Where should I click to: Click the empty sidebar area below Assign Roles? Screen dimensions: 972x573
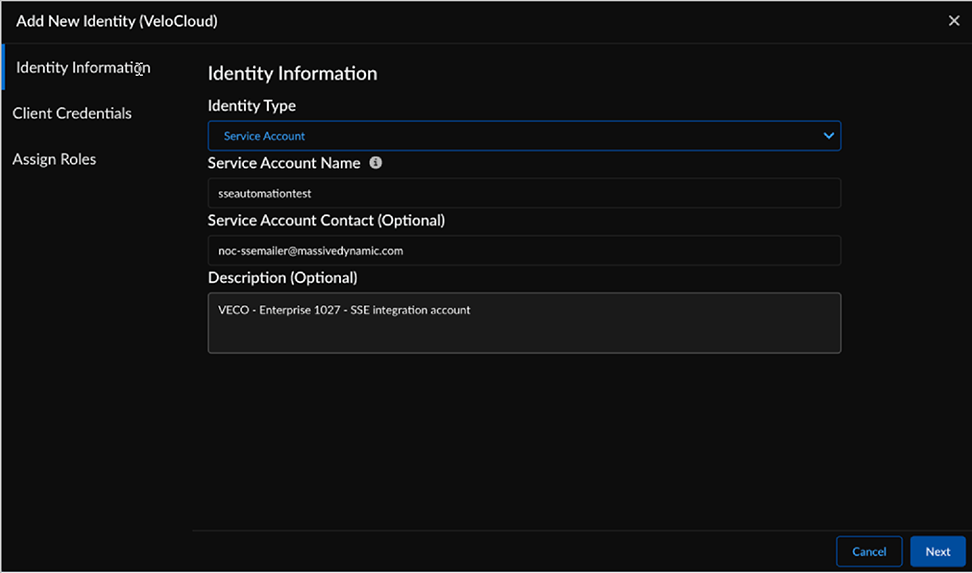point(95,350)
